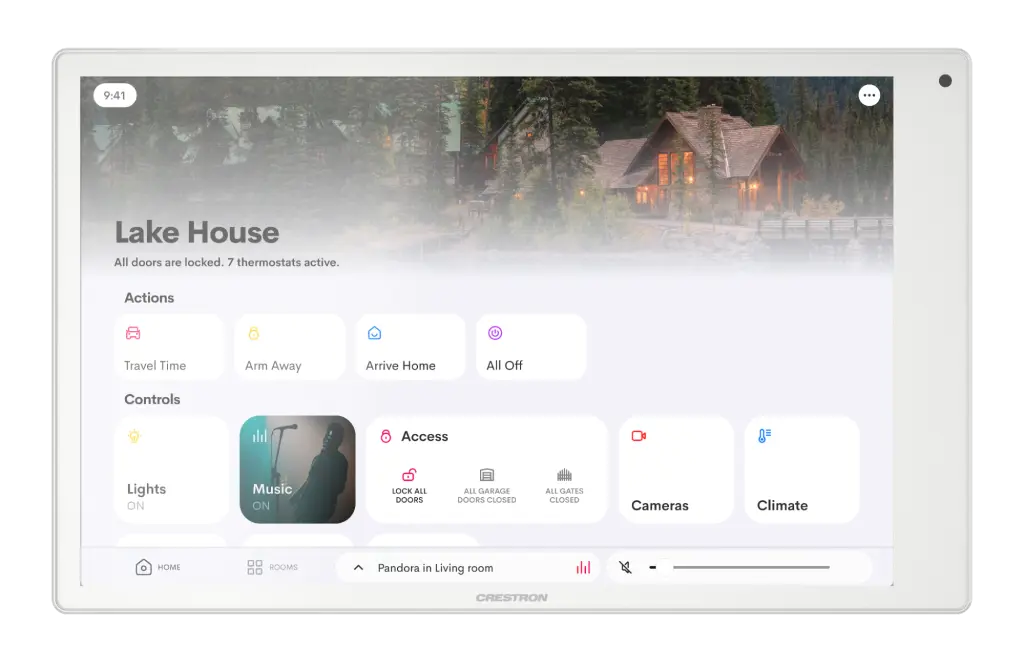Tap the Arrive Home house icon
Screen dimensions: 1024x663
point(374,333)
